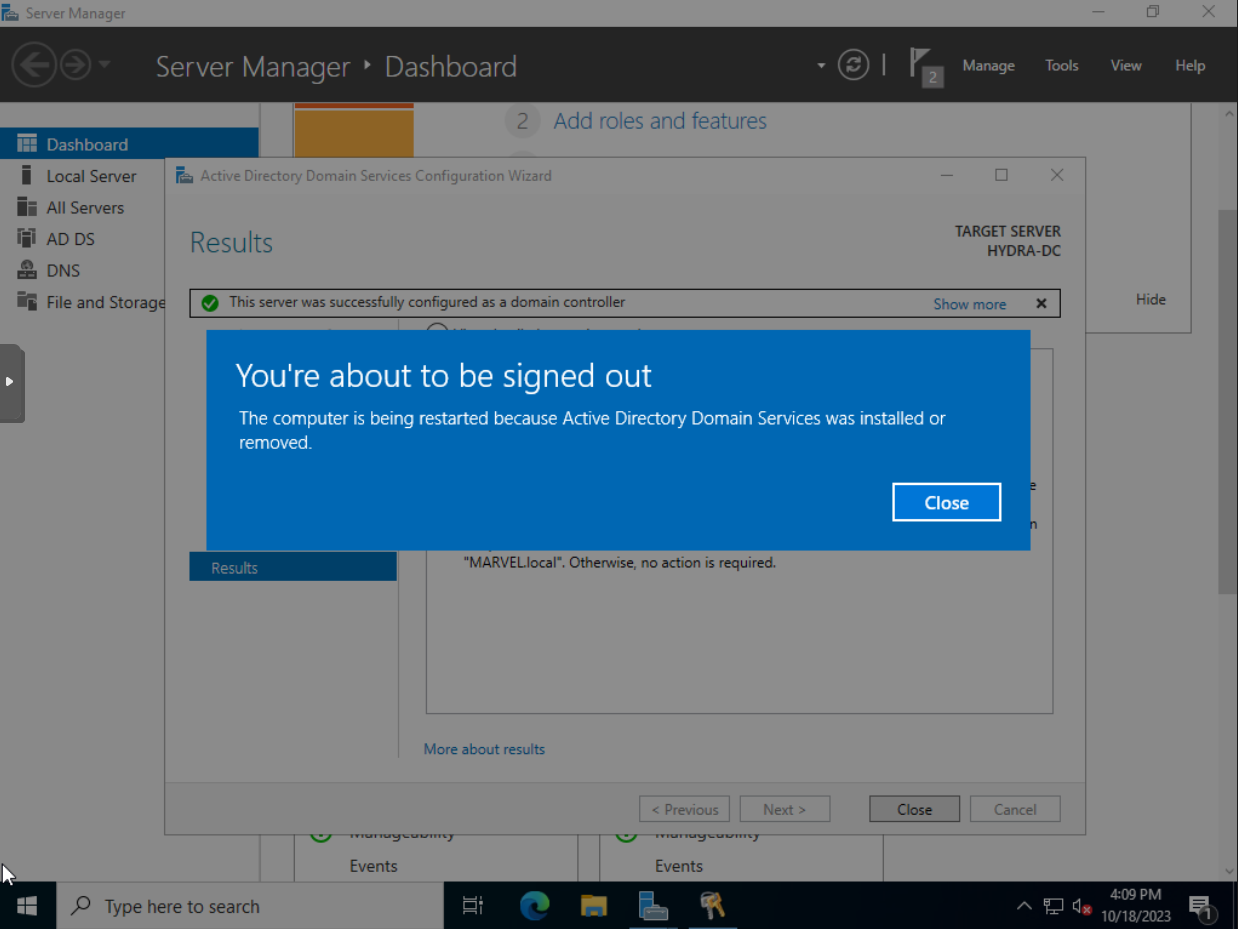
Task: Open File Explorer from the taskbar
Action: 594,906
